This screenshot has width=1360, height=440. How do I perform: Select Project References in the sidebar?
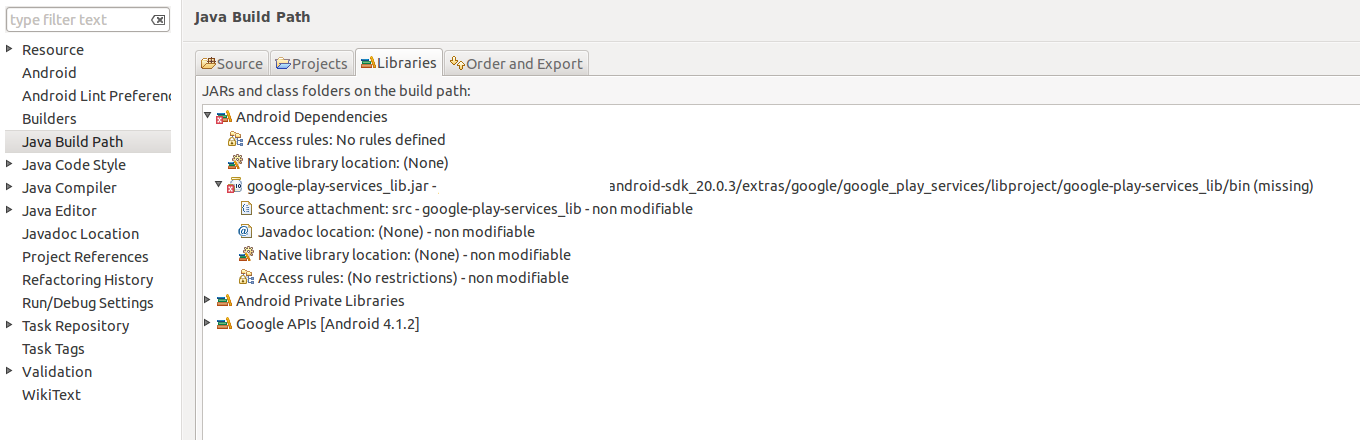pyautogui.click(x=85, y=257)
